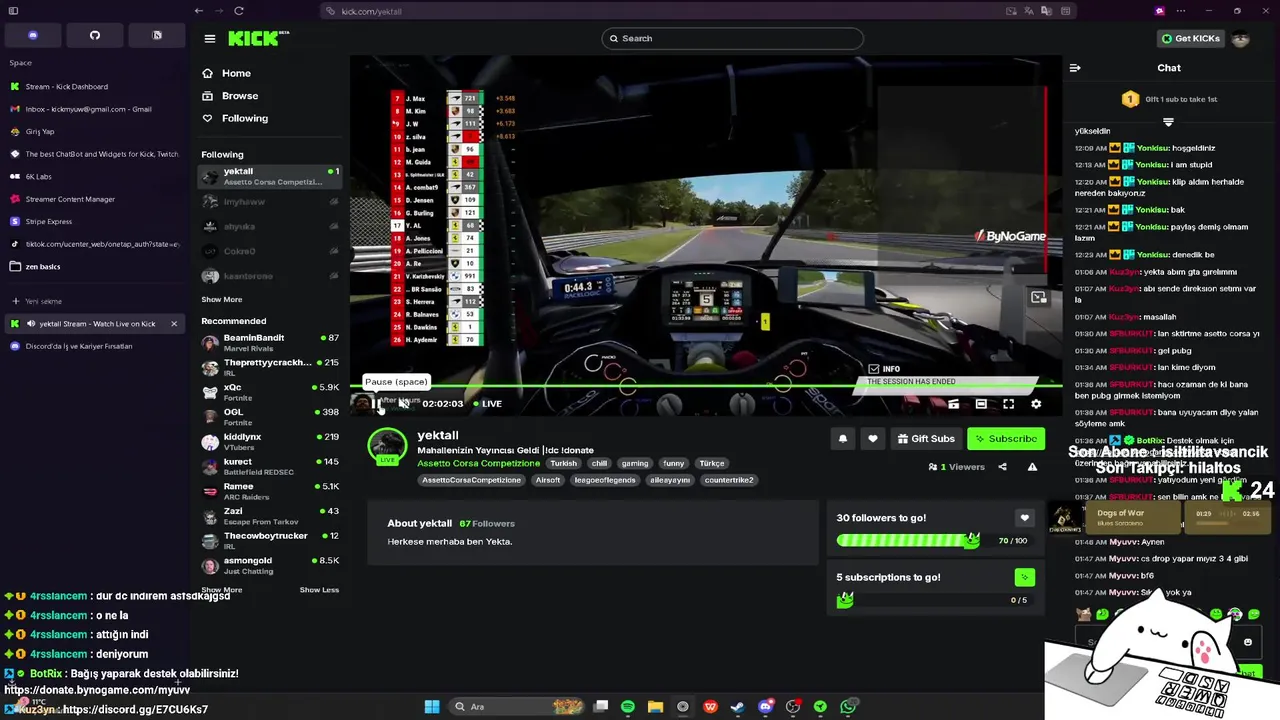
Task: Go back in browser
Action: (x=199, y=11)
